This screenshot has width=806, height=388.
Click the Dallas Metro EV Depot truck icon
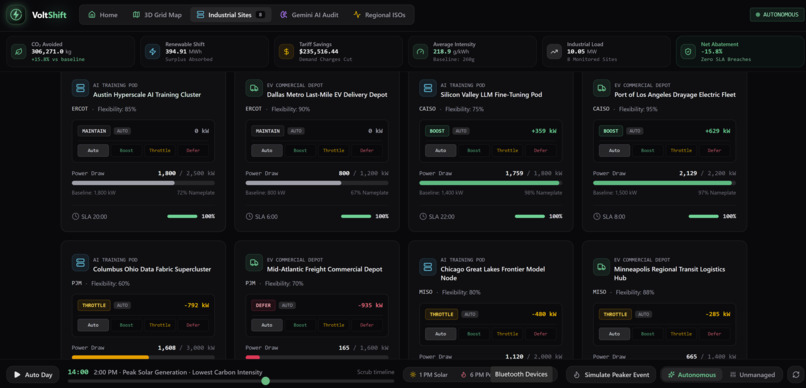[x=254, y=88]
